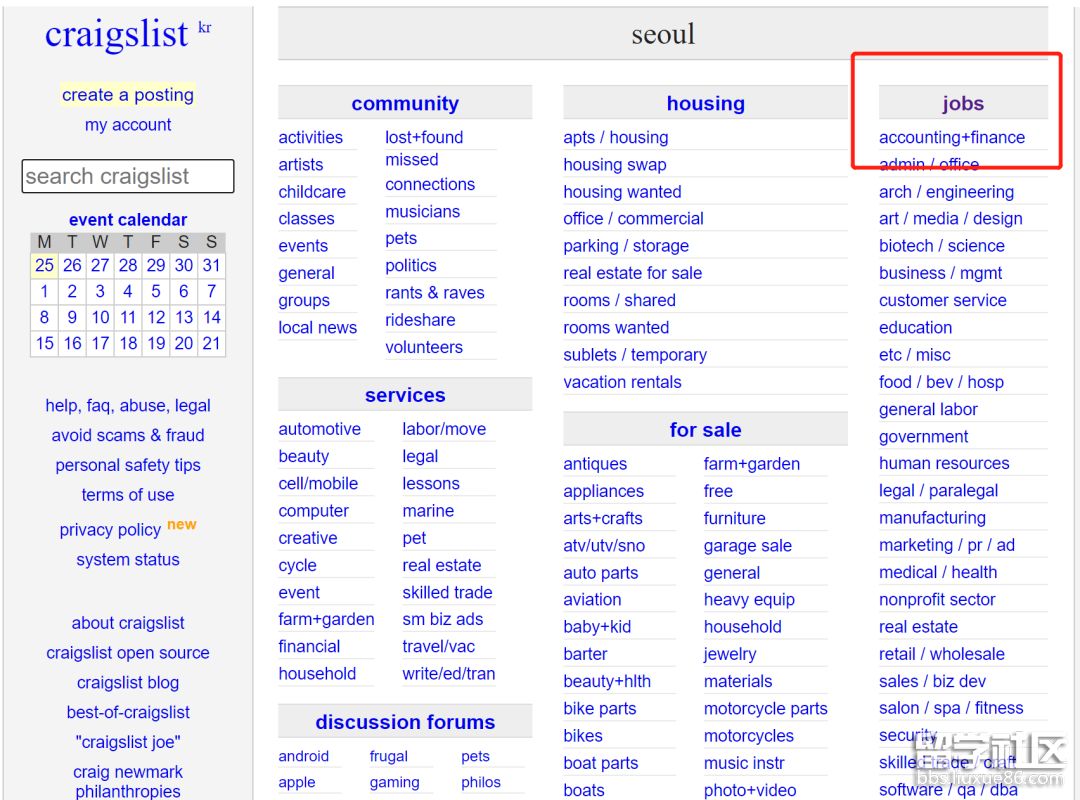Open the android discussion forum
Screen dimensions: 1080x800
304,756
